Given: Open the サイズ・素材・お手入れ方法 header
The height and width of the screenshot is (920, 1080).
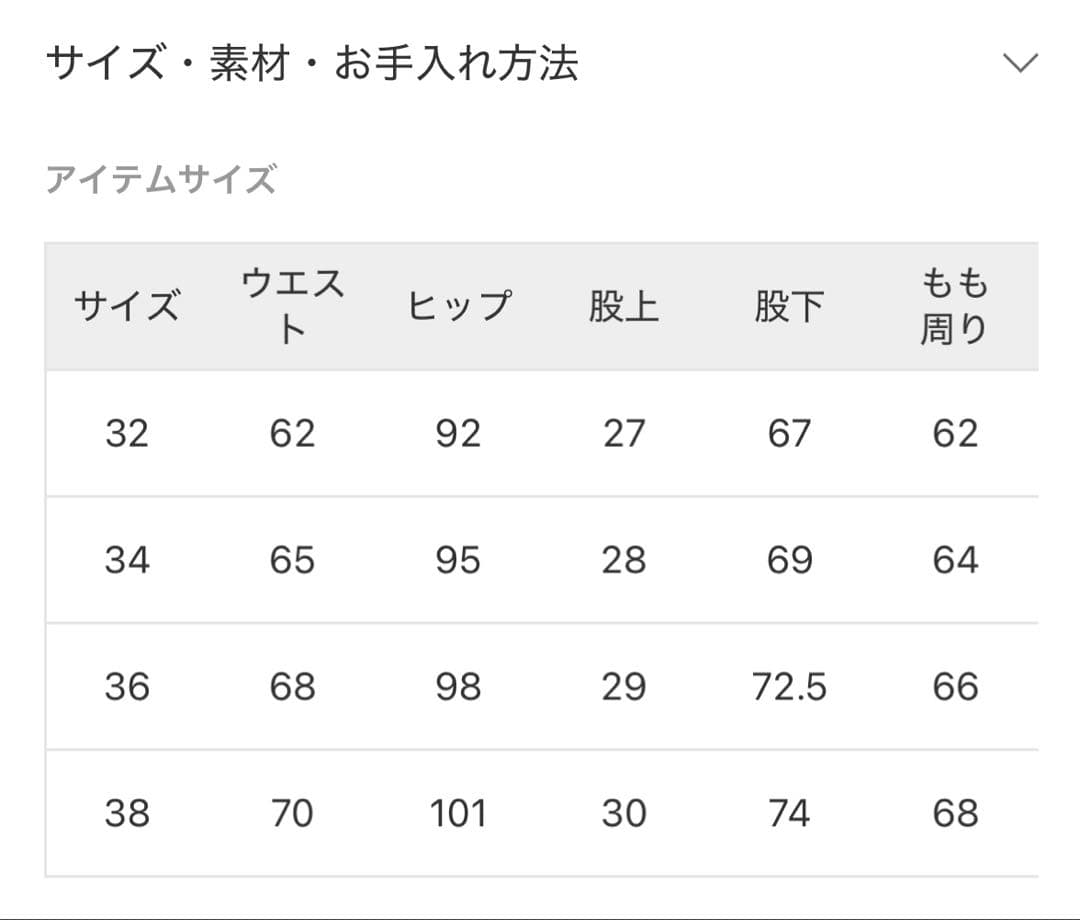Looking at the screenshot, I should [x=315, y=62].
